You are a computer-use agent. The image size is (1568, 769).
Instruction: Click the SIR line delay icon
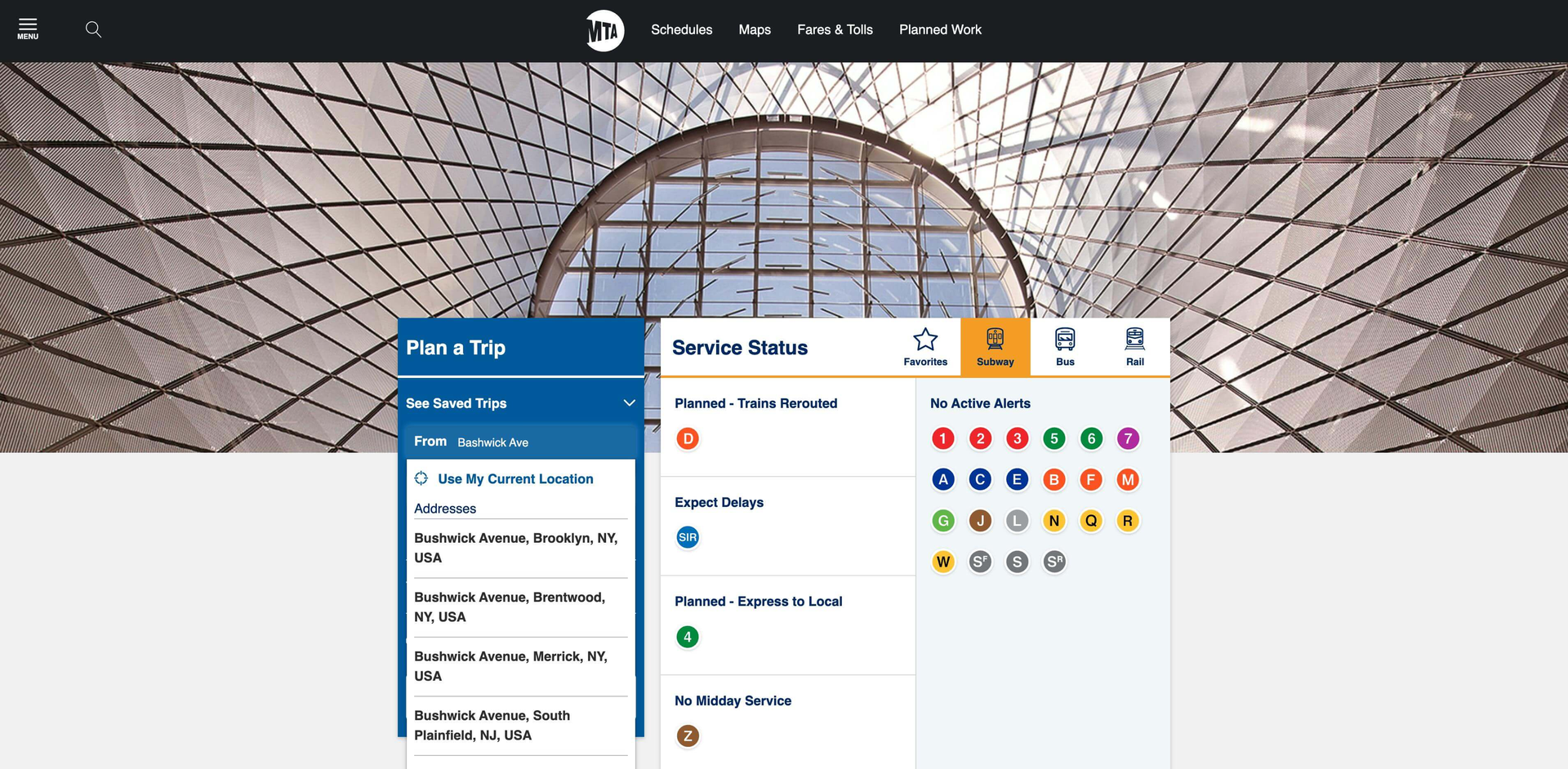click(x=688, y=537)
